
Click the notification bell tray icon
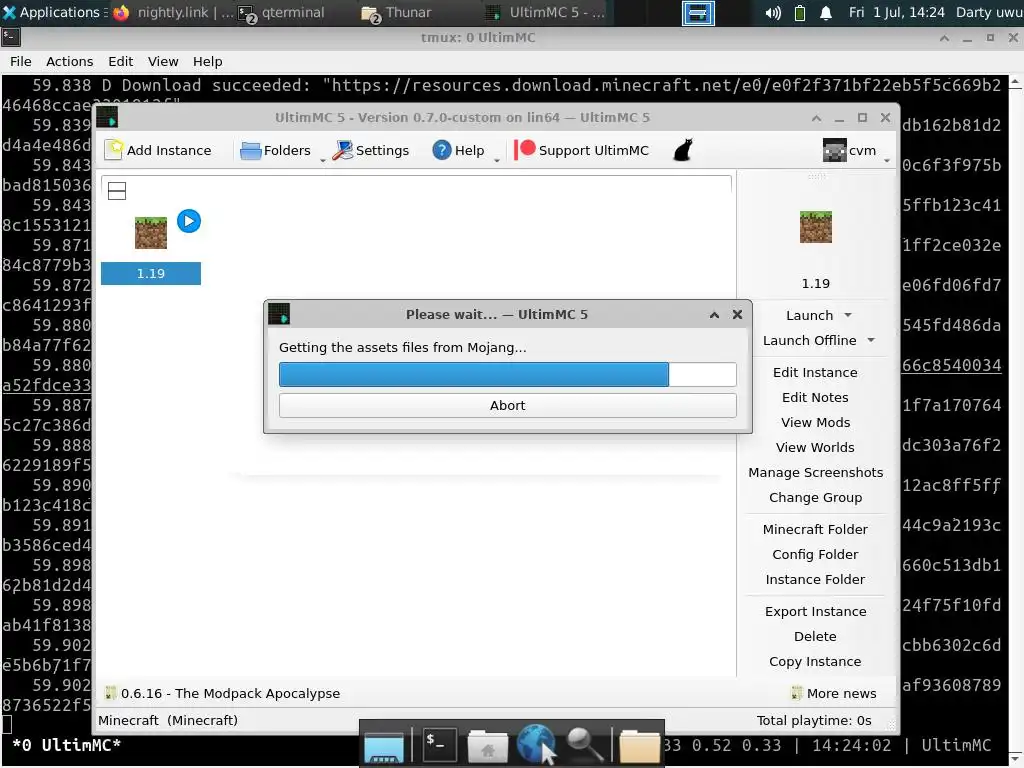tap(825, 13)
